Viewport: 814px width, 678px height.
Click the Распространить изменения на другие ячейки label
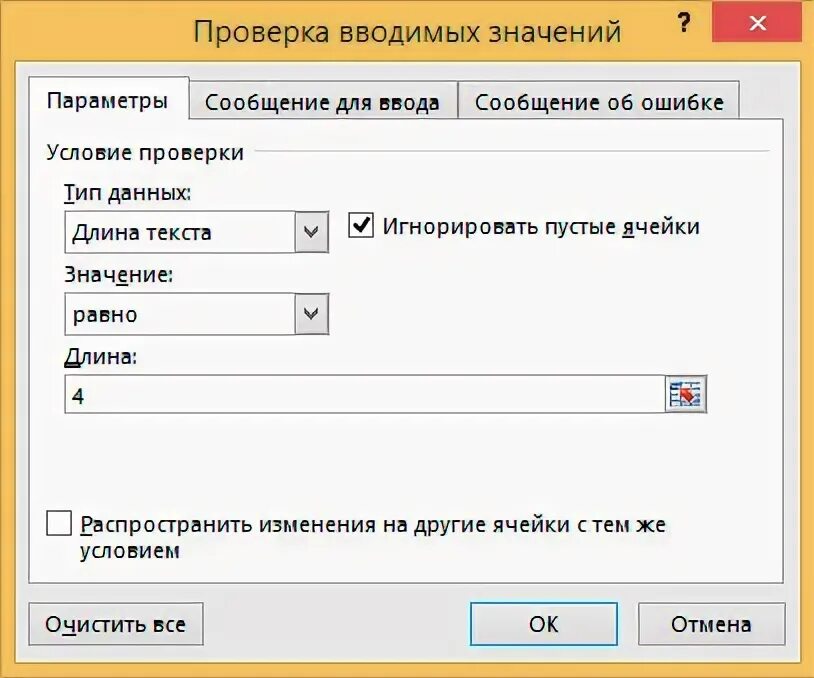(373, 537)
